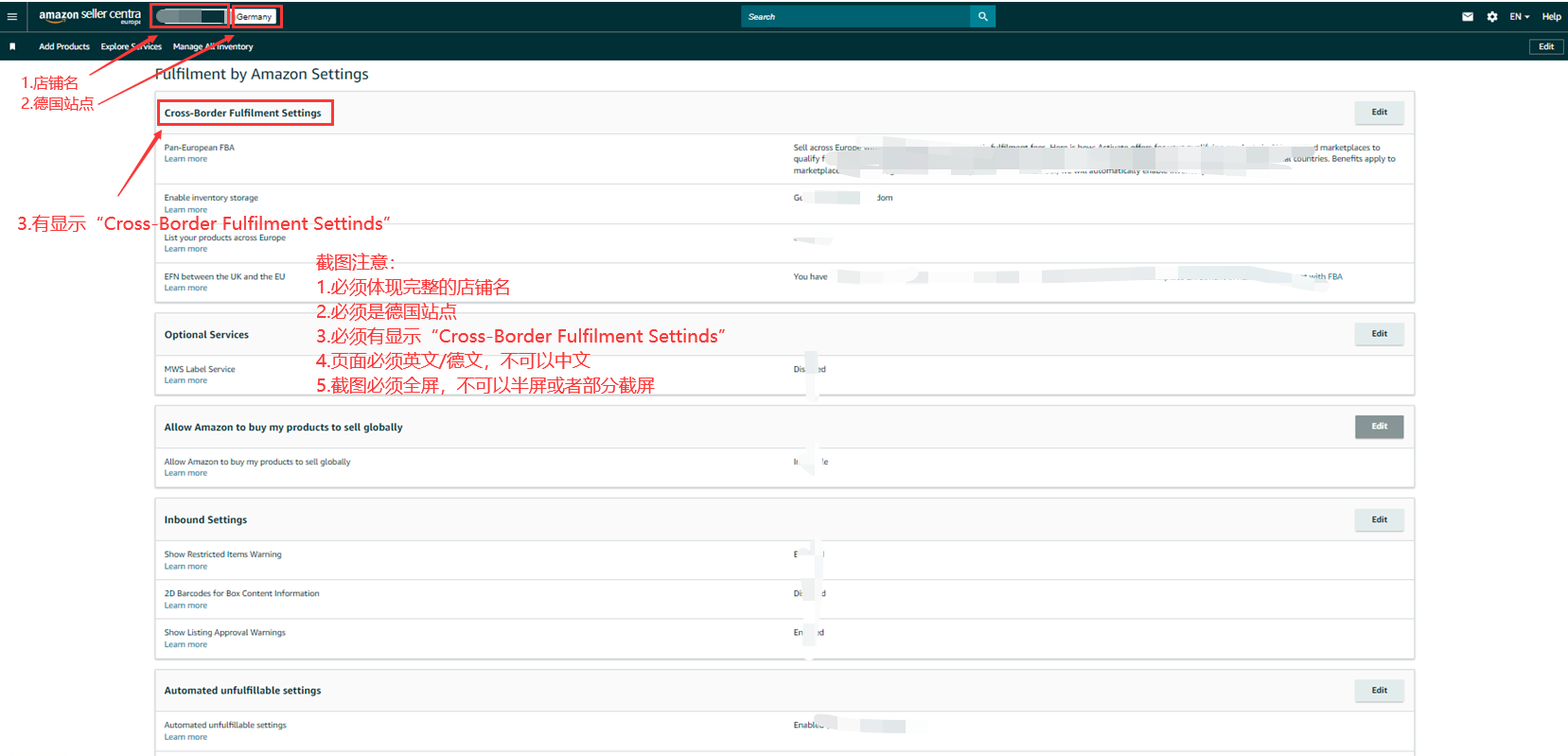The image size is (1568, 756).
Task: Click the Fulfilment by Amazon Settings page title
Action: pos(262,74)
